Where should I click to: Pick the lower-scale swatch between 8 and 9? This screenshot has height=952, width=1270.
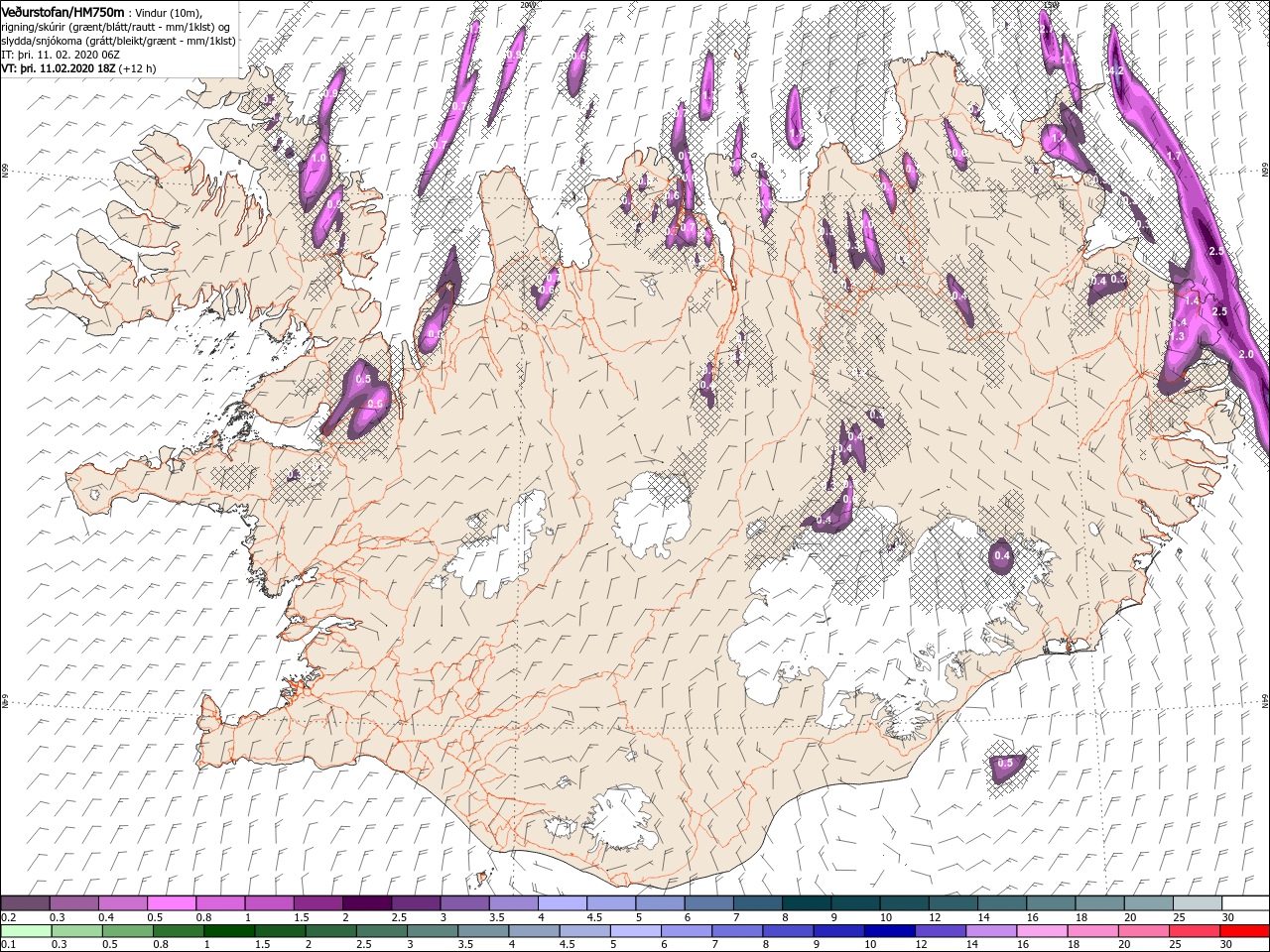coord(787,931)
